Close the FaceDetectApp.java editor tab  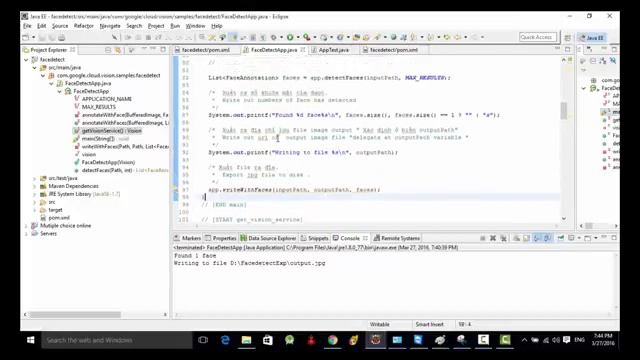pos(302,50)
